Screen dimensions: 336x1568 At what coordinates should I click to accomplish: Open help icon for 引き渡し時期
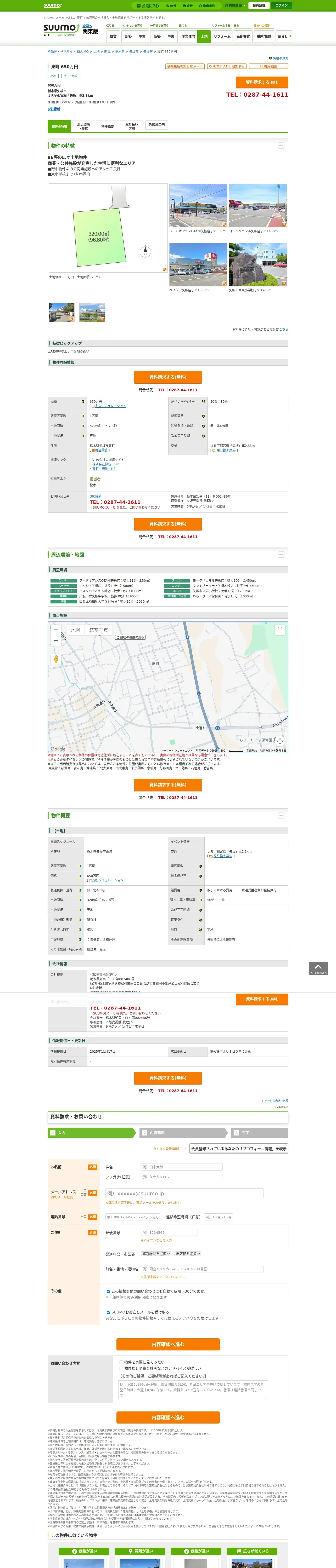point(80,930)
